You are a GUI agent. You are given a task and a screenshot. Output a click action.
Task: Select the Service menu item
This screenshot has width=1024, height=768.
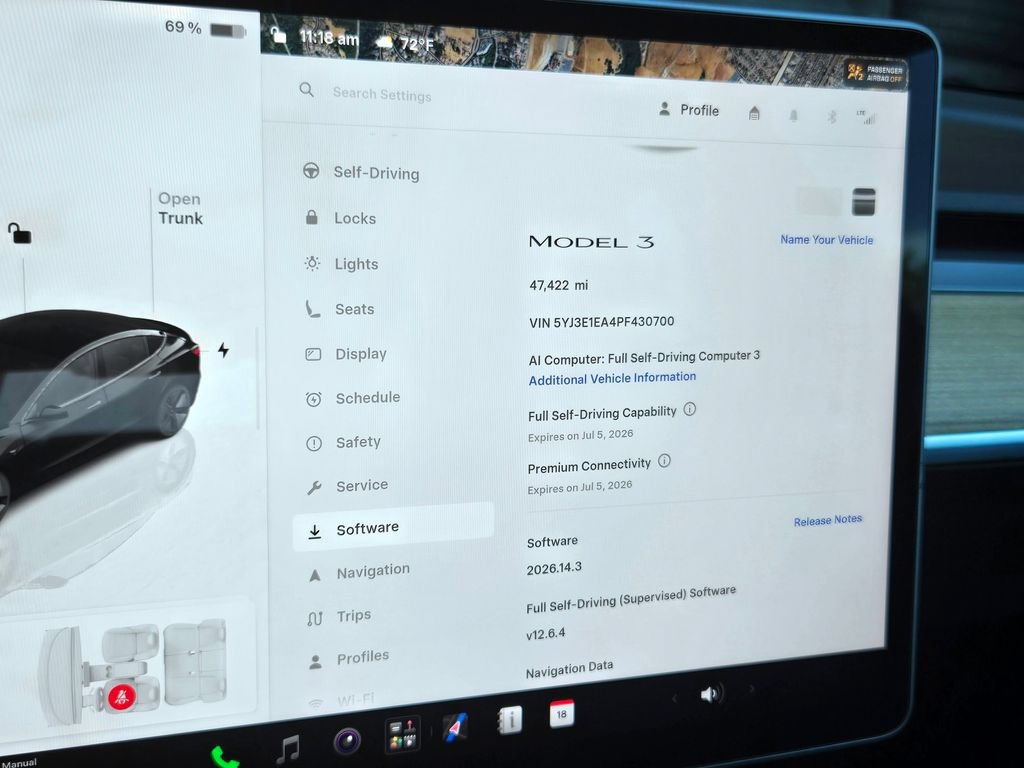347,486
